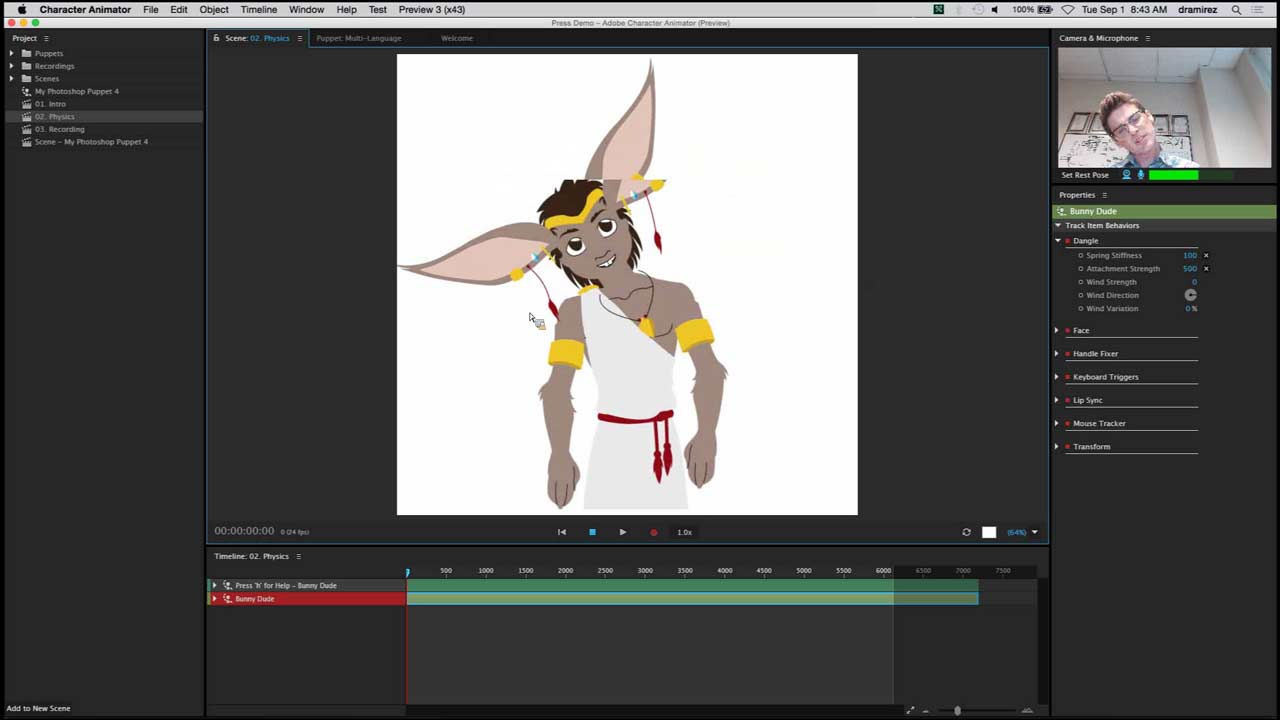This screenshot has height=720, width=1280.
Task: Select the 03. Recording scene item
Action: point(59,129)
